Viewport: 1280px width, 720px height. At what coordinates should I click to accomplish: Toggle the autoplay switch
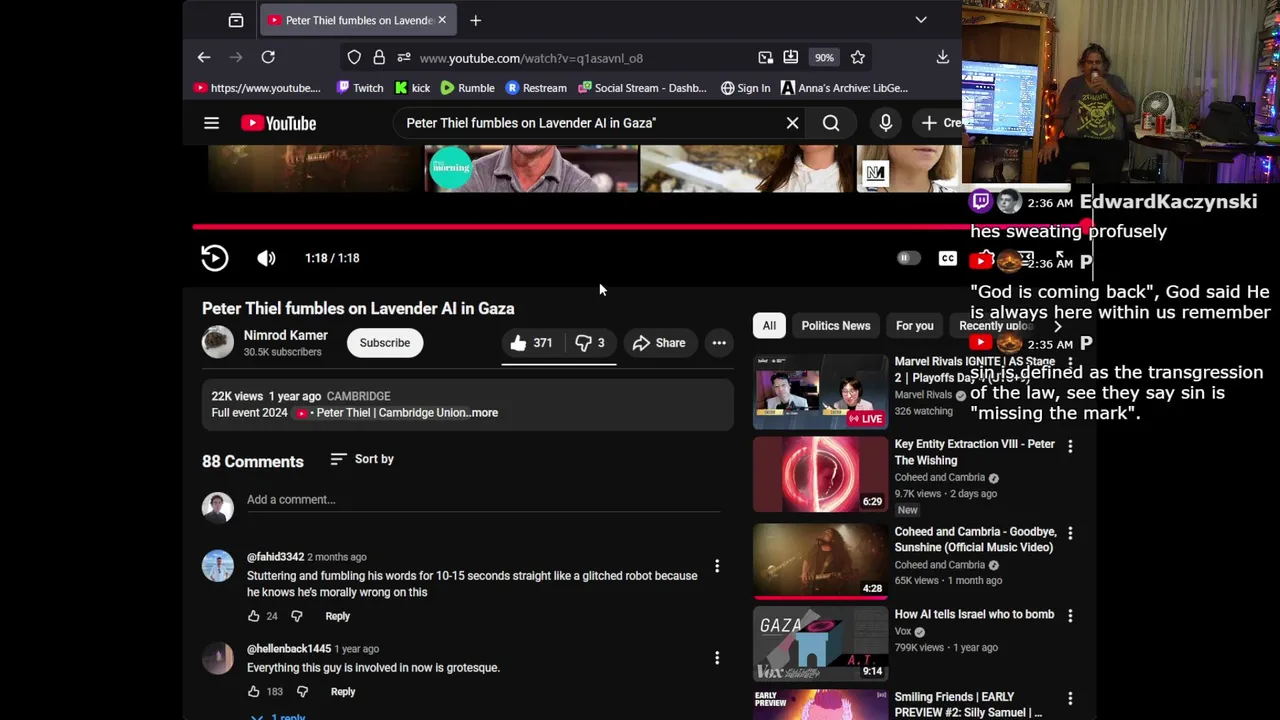[907, 258]
